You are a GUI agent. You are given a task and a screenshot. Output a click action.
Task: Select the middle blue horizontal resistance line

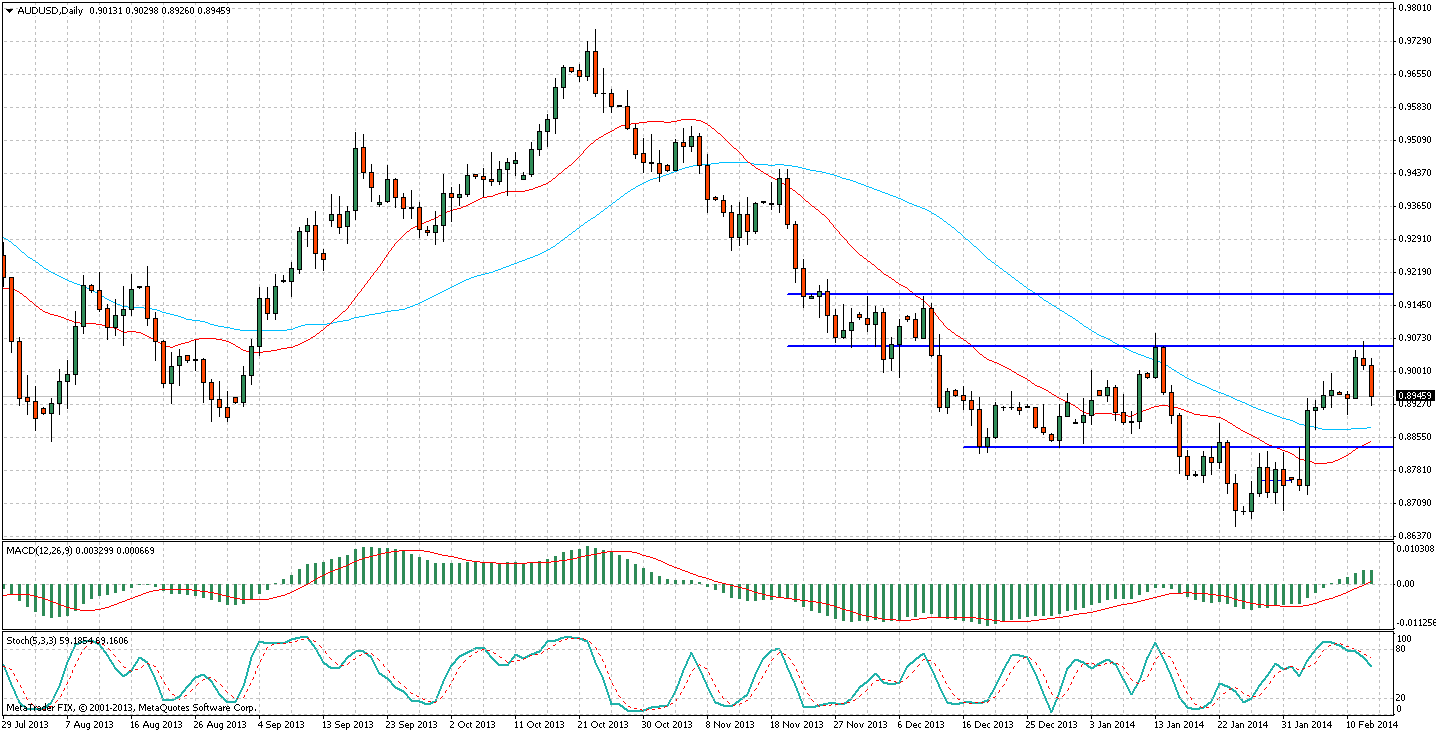click(x=1000, y=346)
